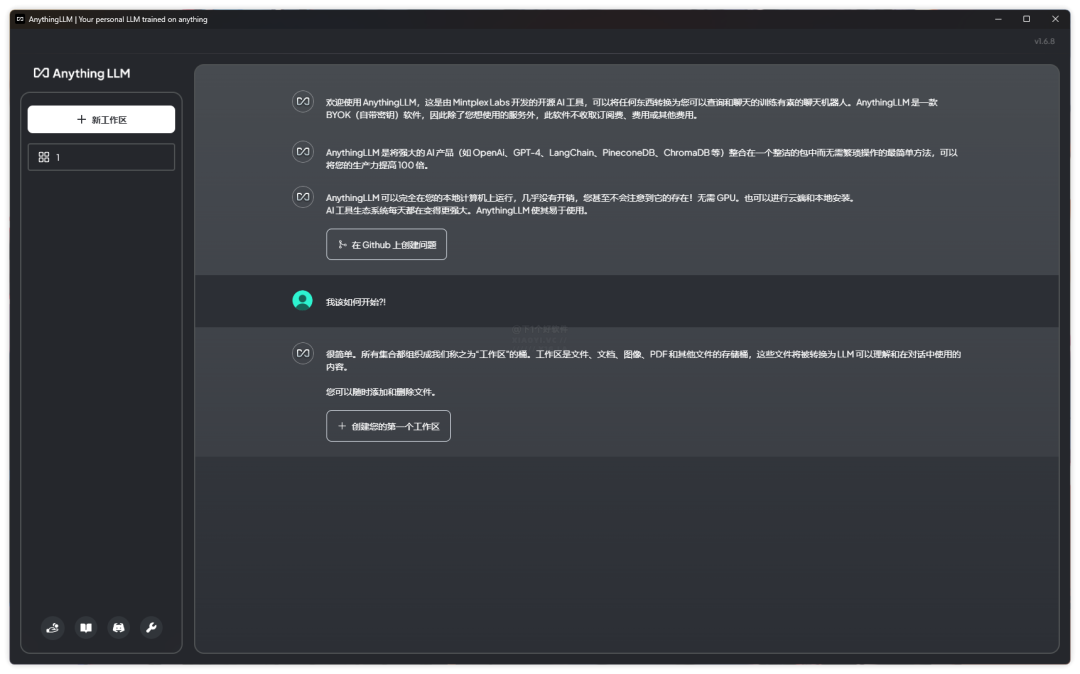1080x674 pixels.
Task: Click 在 Github 上创建问题 button
Action: point(386,244)
